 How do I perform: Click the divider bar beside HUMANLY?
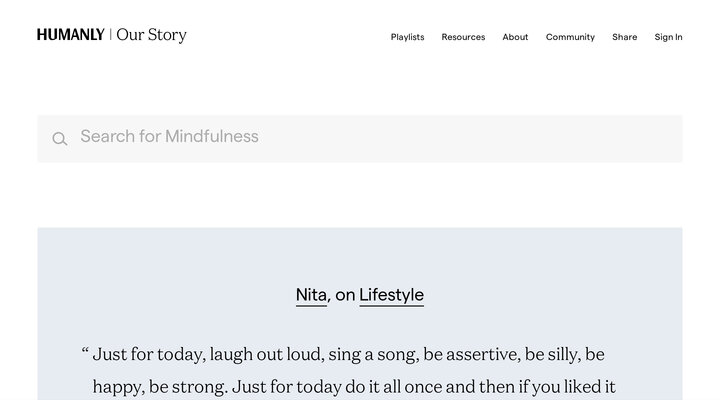110,35
